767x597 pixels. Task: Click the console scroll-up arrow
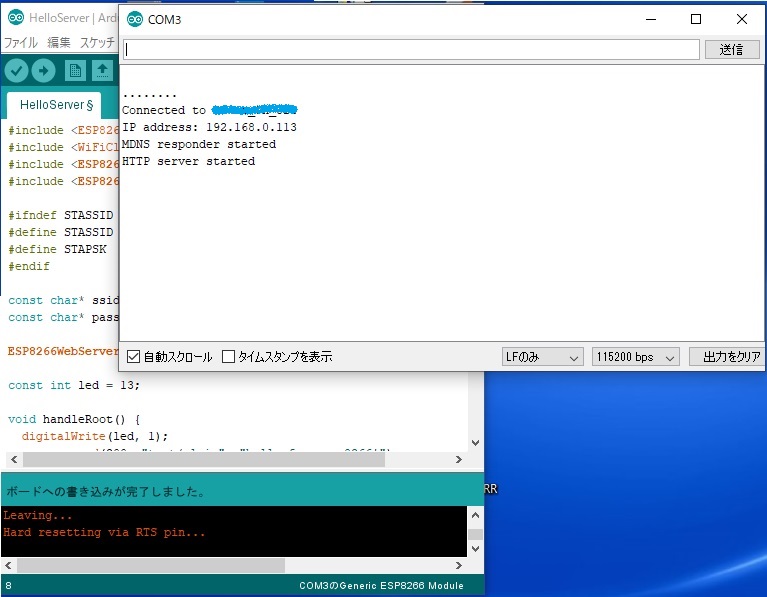click(475, 515)
